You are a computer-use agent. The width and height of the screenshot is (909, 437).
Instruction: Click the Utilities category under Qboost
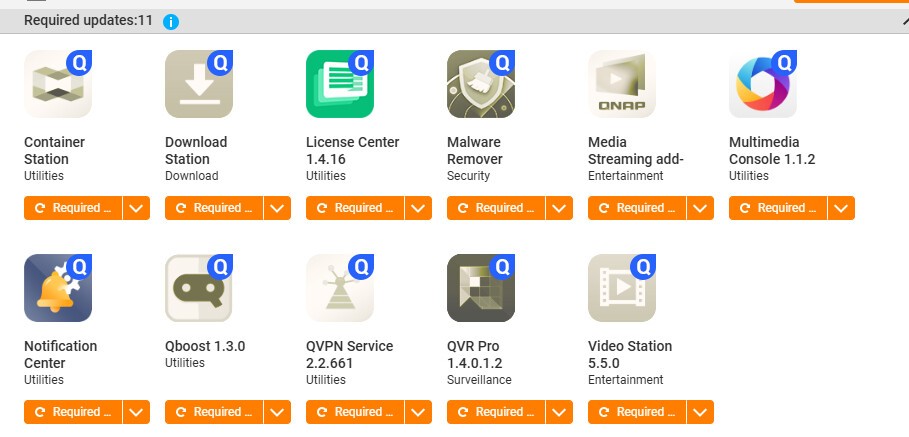point(185,363)
